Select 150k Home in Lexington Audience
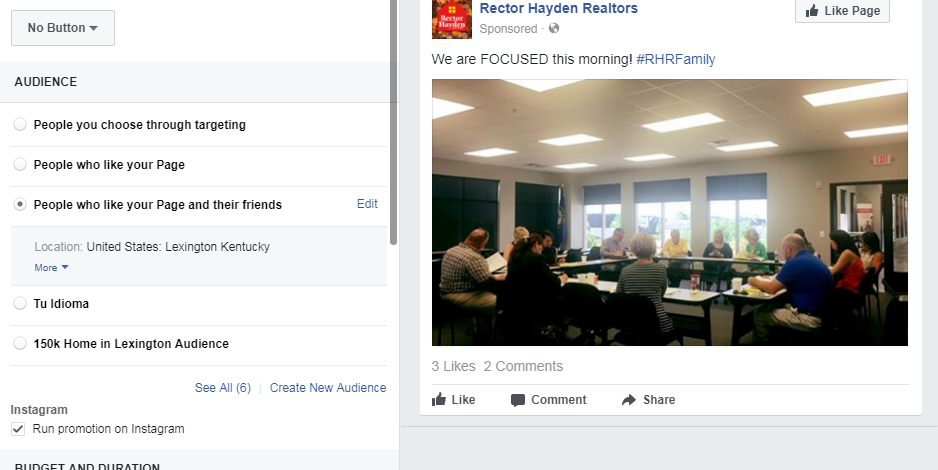Screen dimensions: 938x470 pos(20,344)
